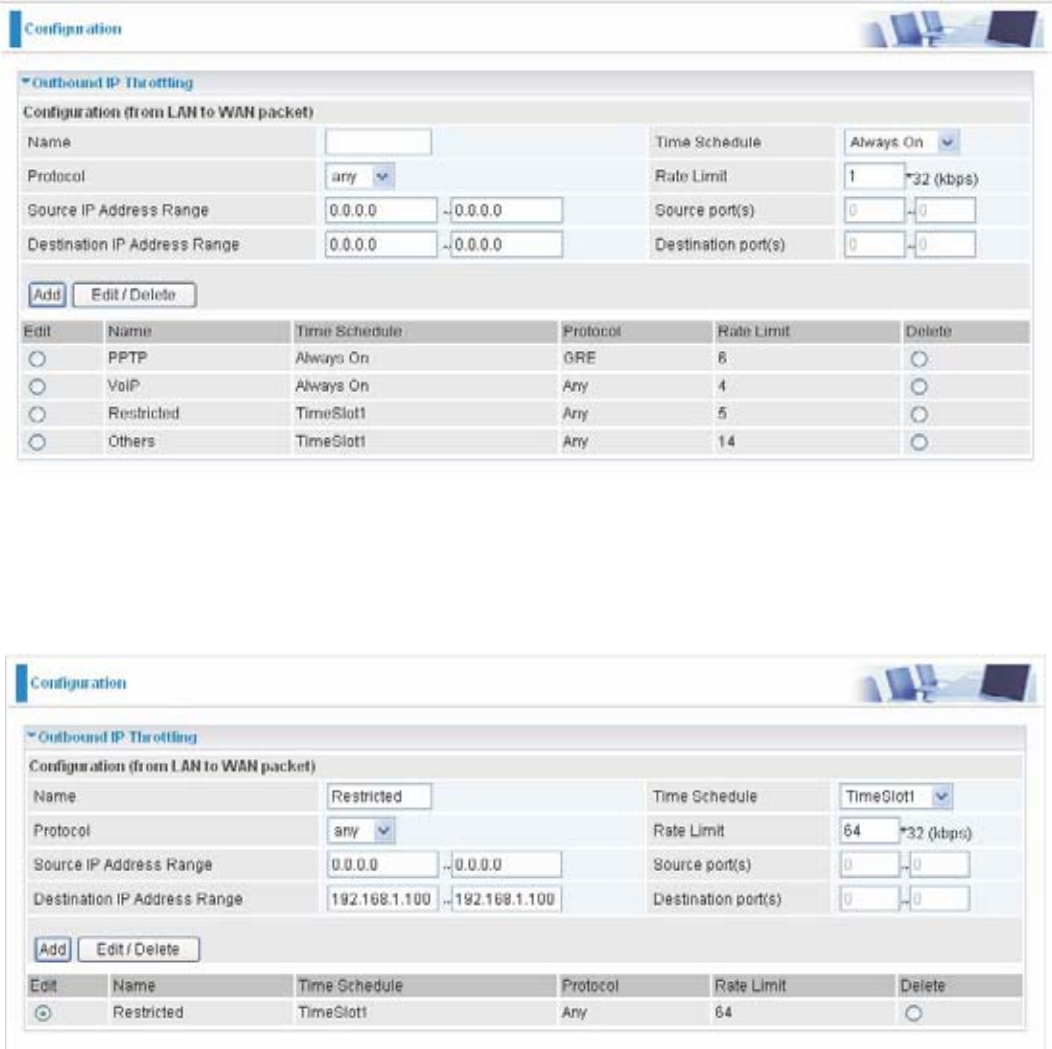Select Delete radio for Restricted rate 5 row
The height and width of the screenshot is (1049, 1052).
(919, 415)
